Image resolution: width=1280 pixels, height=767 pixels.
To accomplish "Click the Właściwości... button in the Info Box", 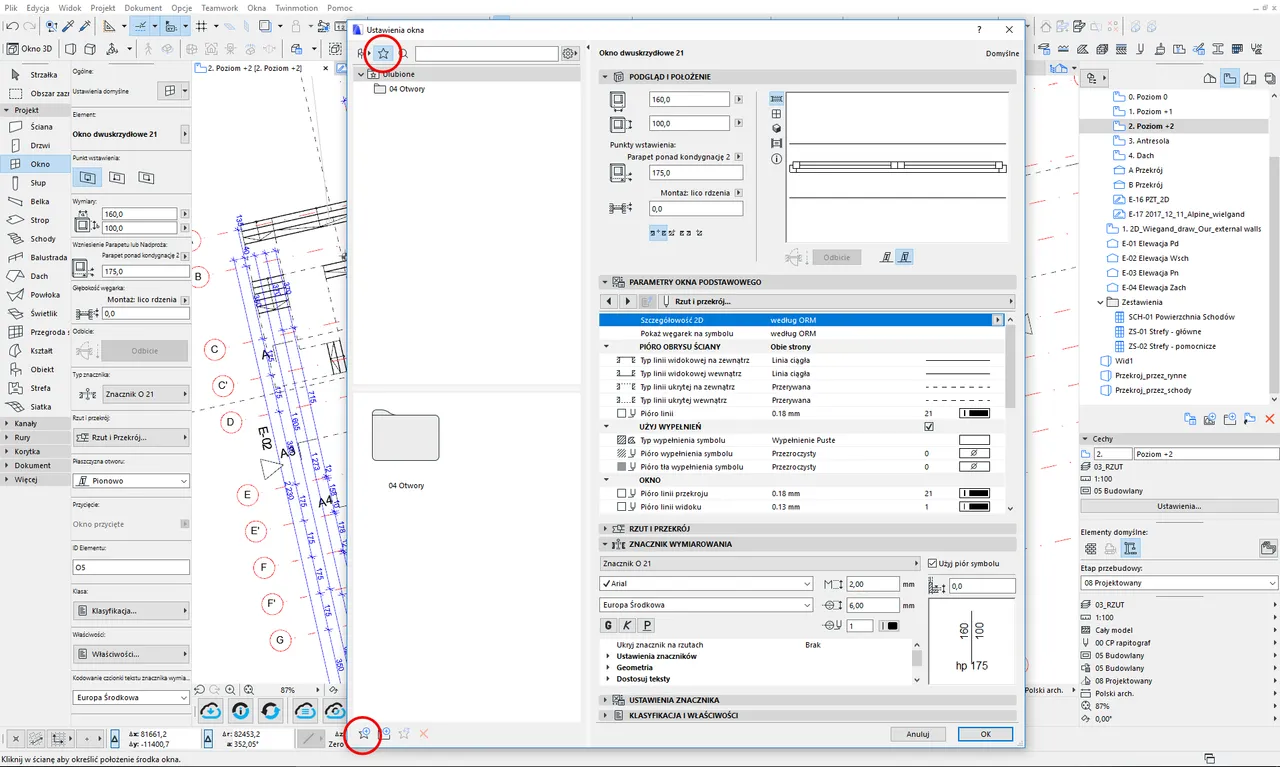I will (x=132, y=653).
